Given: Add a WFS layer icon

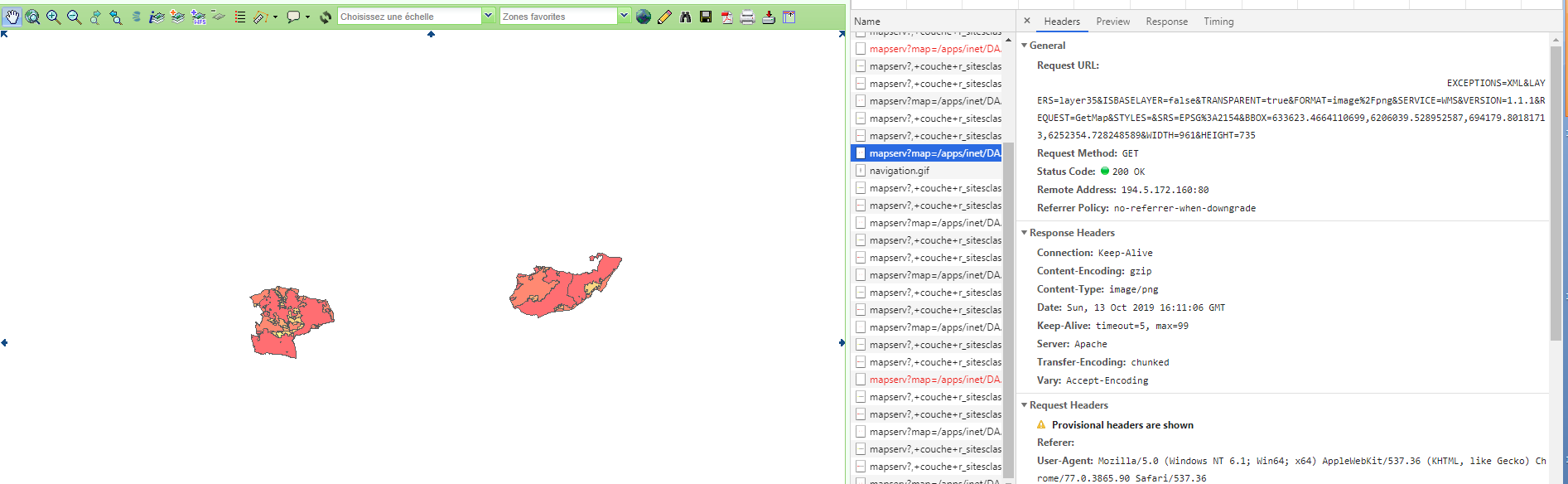Looking at the screenshot, I should [x=198, y=17].
